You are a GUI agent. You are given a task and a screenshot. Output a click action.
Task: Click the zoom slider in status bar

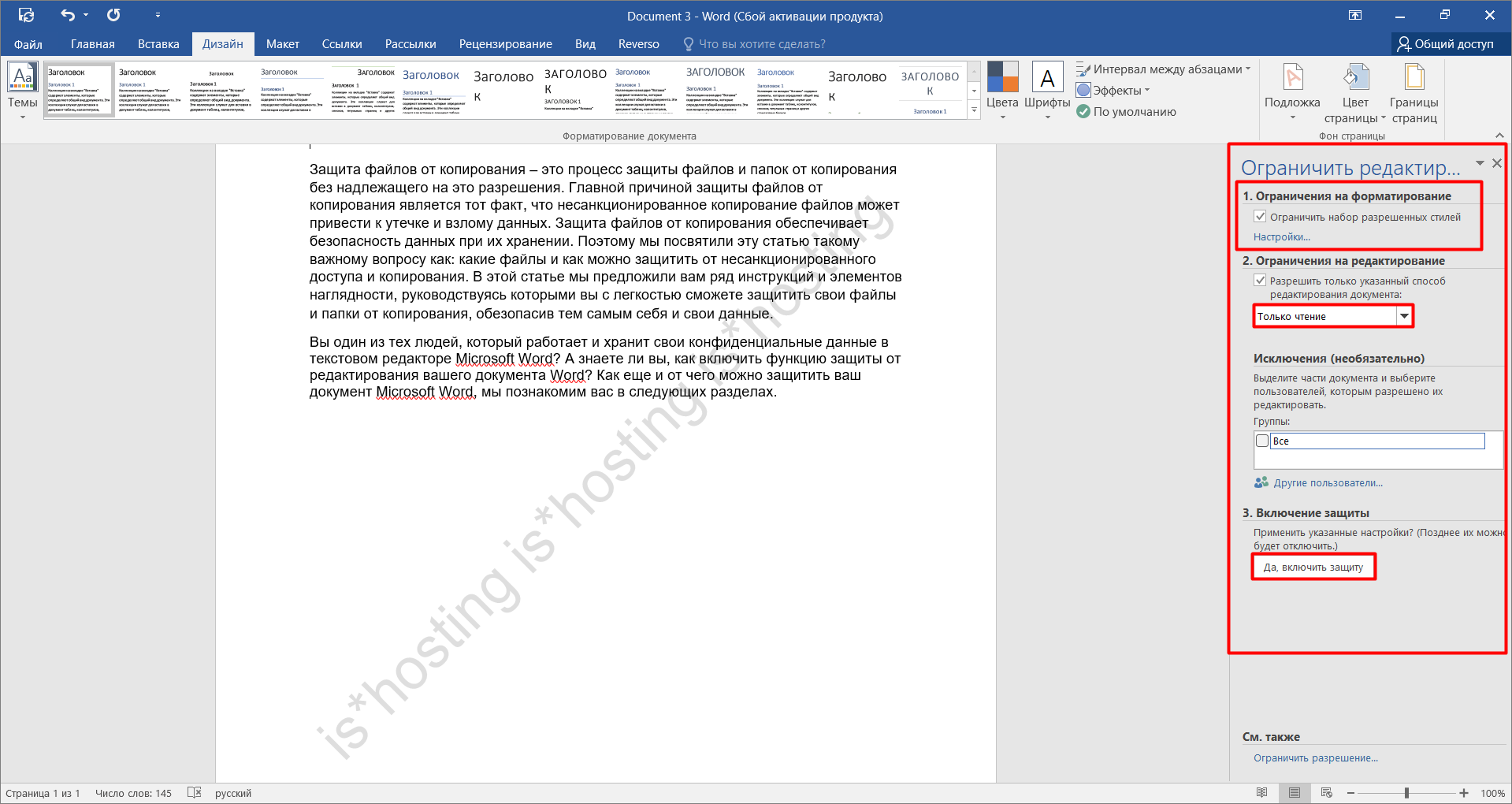(1406, 793)
